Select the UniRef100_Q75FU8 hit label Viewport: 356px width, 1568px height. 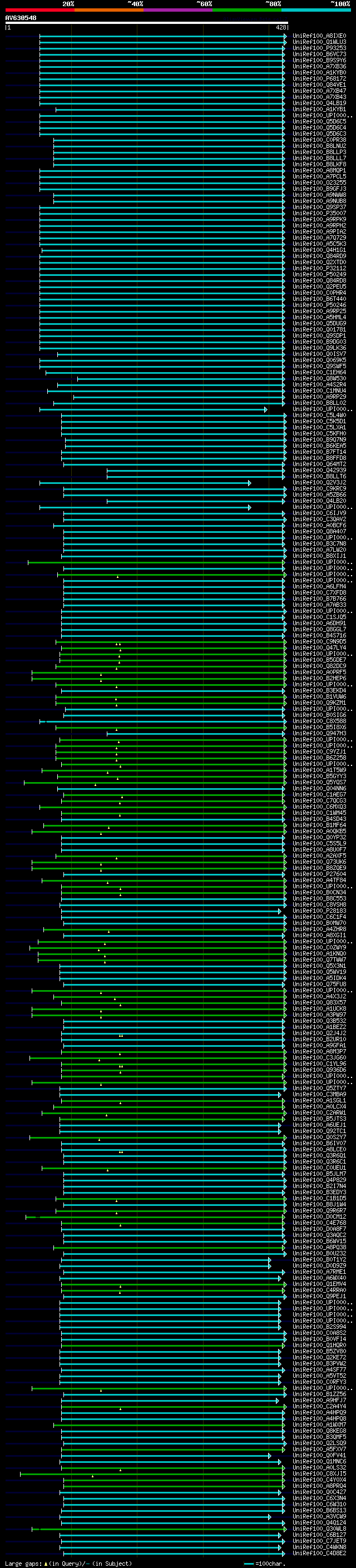tap(319, 985)
